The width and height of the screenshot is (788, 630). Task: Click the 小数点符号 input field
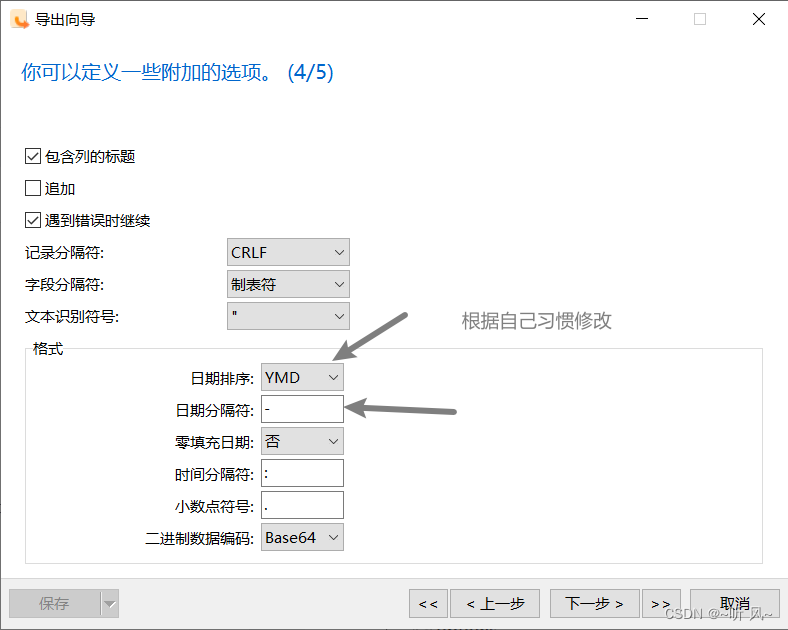(x=302, y=505)
